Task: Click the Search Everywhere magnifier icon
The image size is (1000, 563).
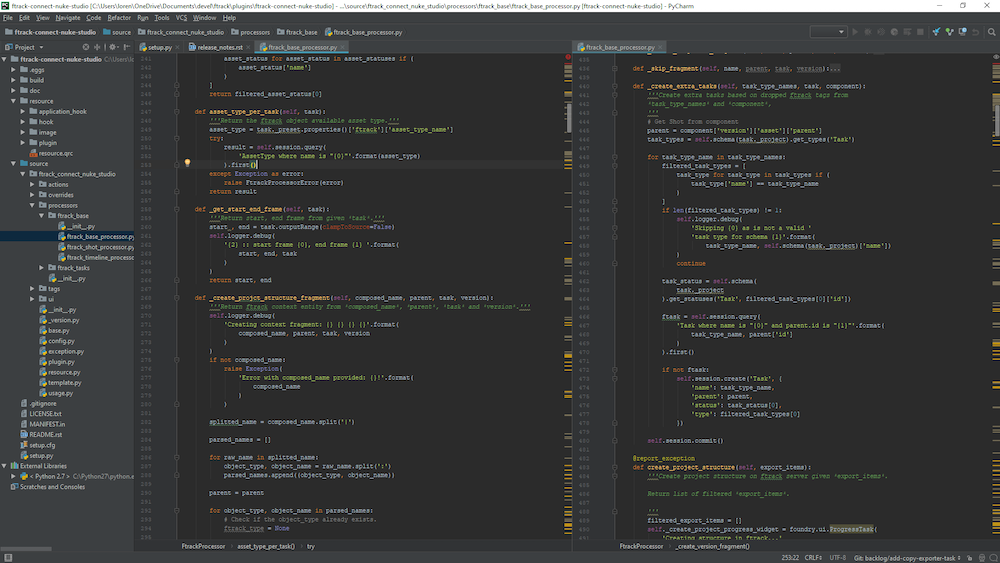Action: [x=991, y=32]
